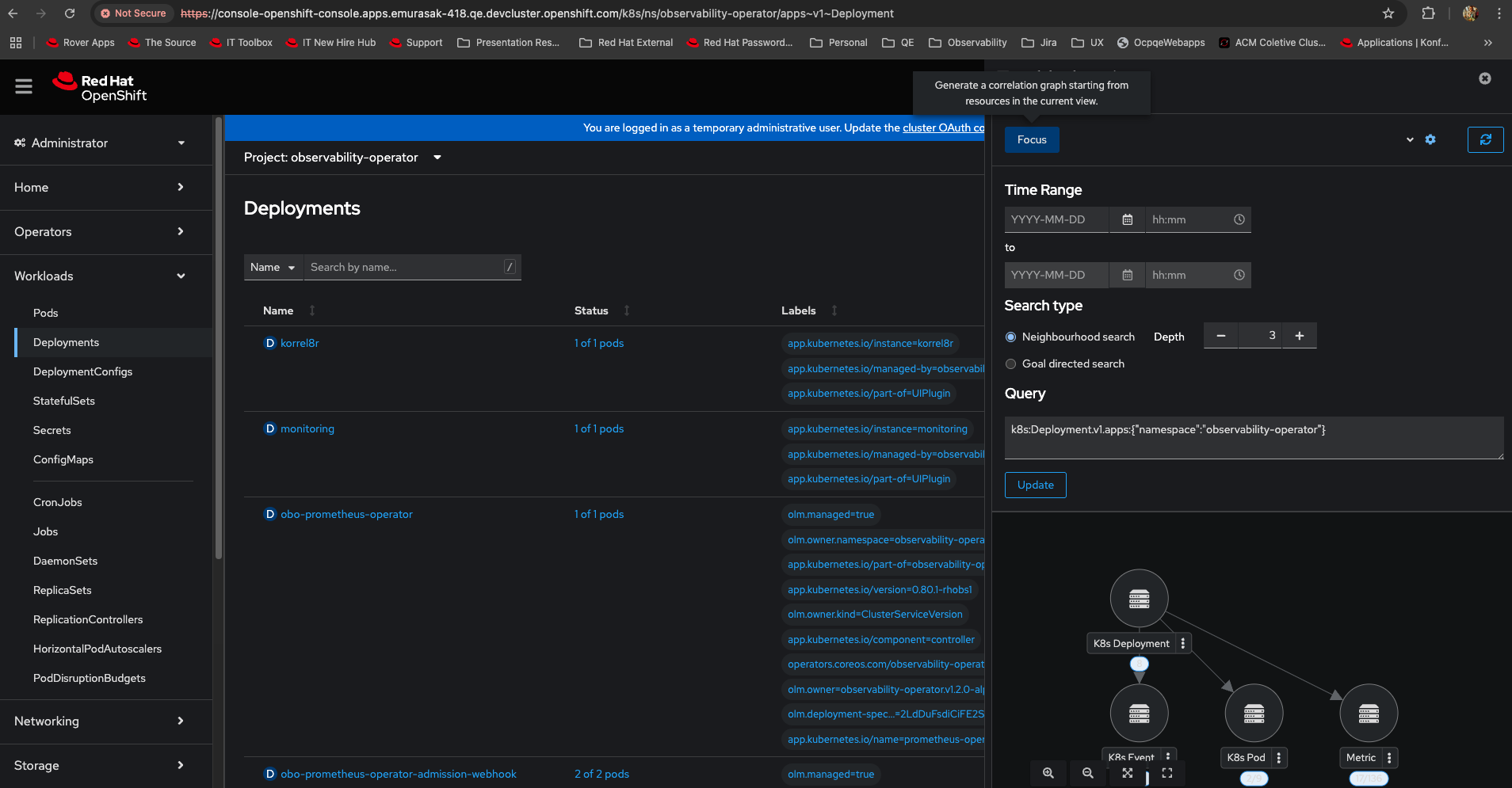The width and height of the screenshot is (1512, 788).
Task: Select Goal directed search radio button
Action: click(x=1010, y=364)
